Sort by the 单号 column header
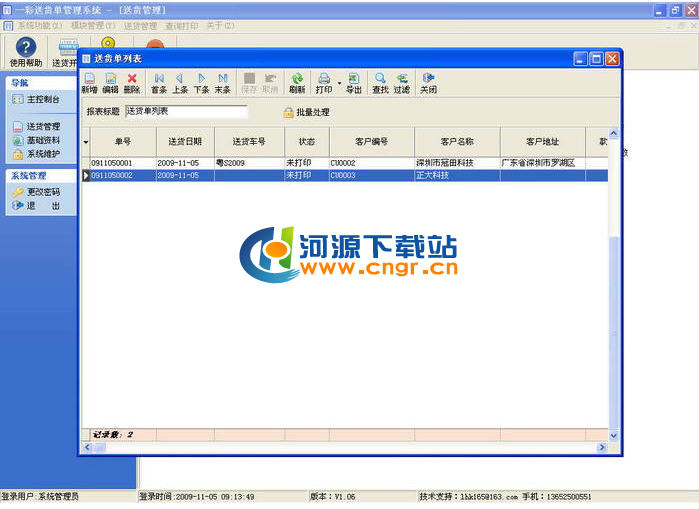The width and height of the screenshot is (699, 509). (123, 142)
